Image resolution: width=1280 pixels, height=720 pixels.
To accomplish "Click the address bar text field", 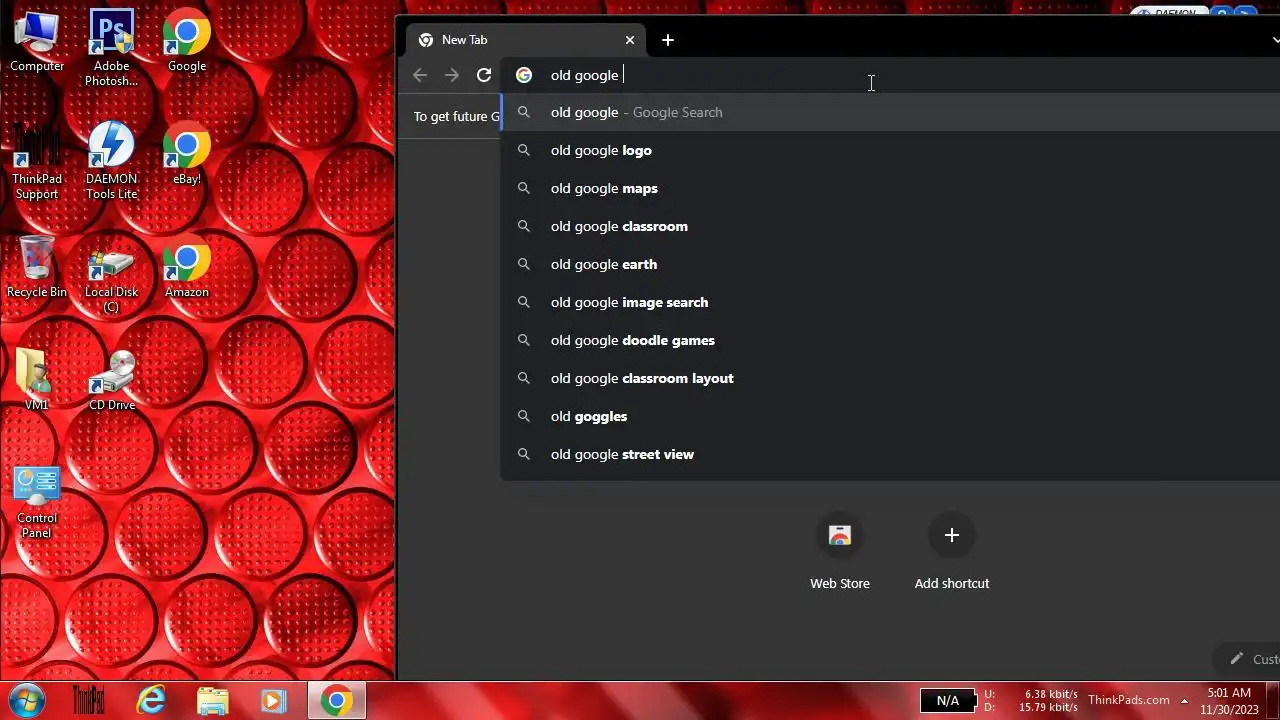I will [890, 75].
